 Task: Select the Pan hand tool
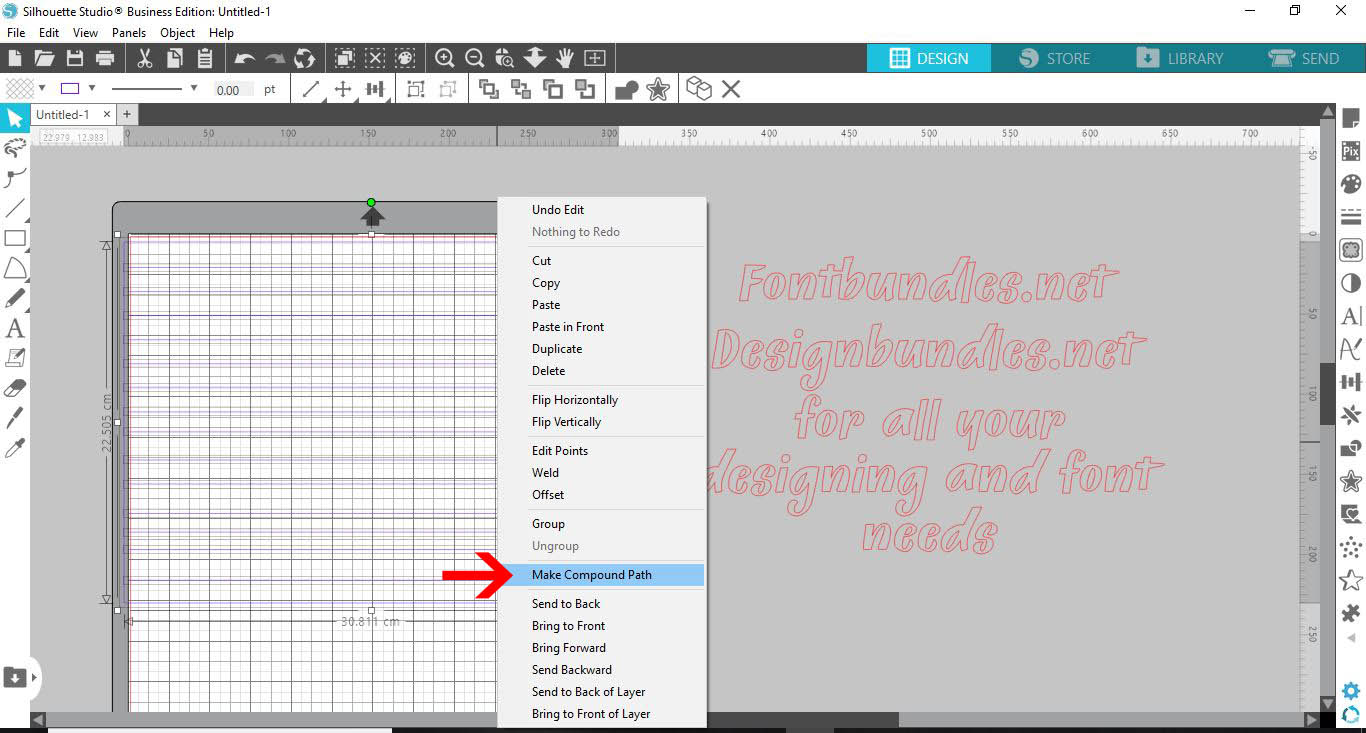tap(565, 58)
